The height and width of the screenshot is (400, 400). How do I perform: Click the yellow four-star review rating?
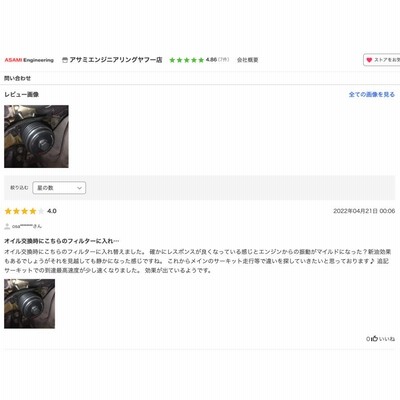point(24,211)
